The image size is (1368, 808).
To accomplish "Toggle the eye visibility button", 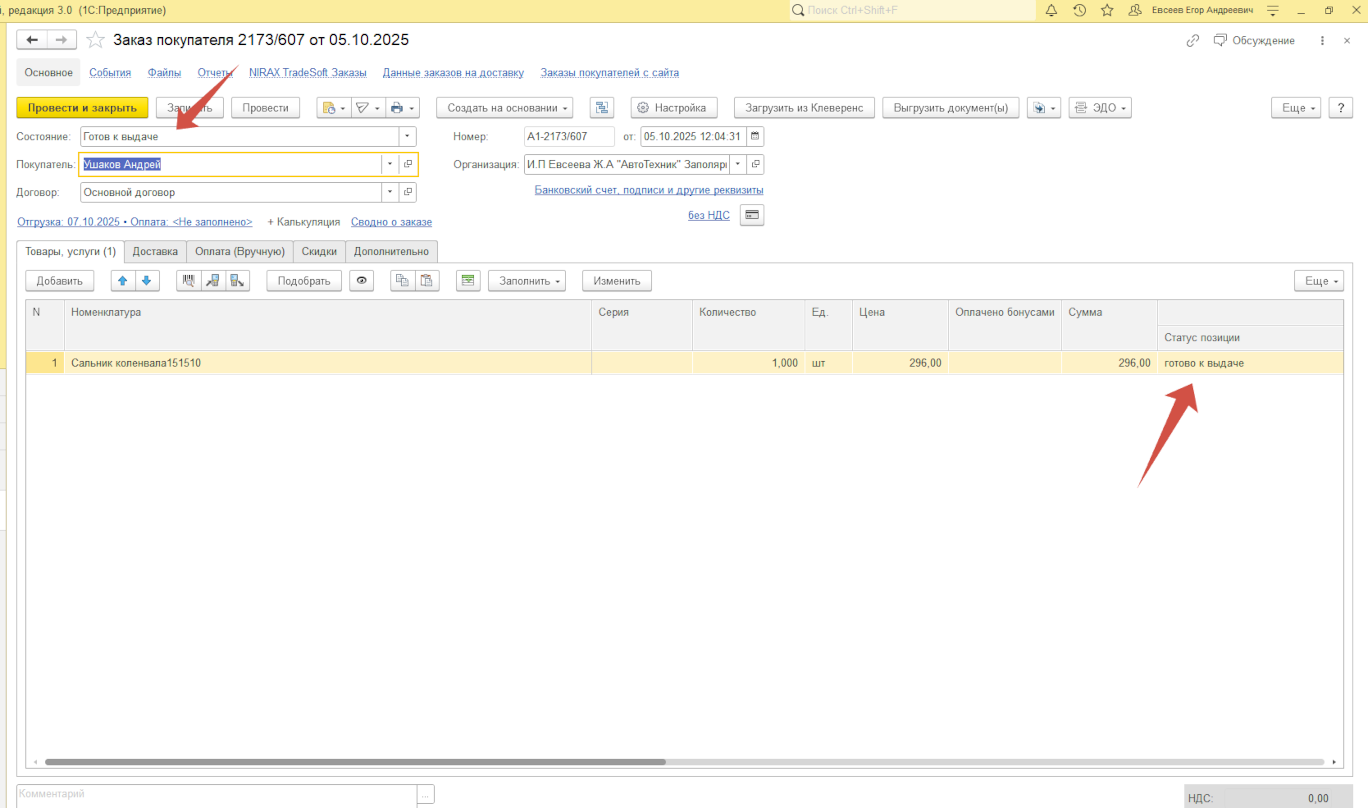I will (x=361, y=281).
